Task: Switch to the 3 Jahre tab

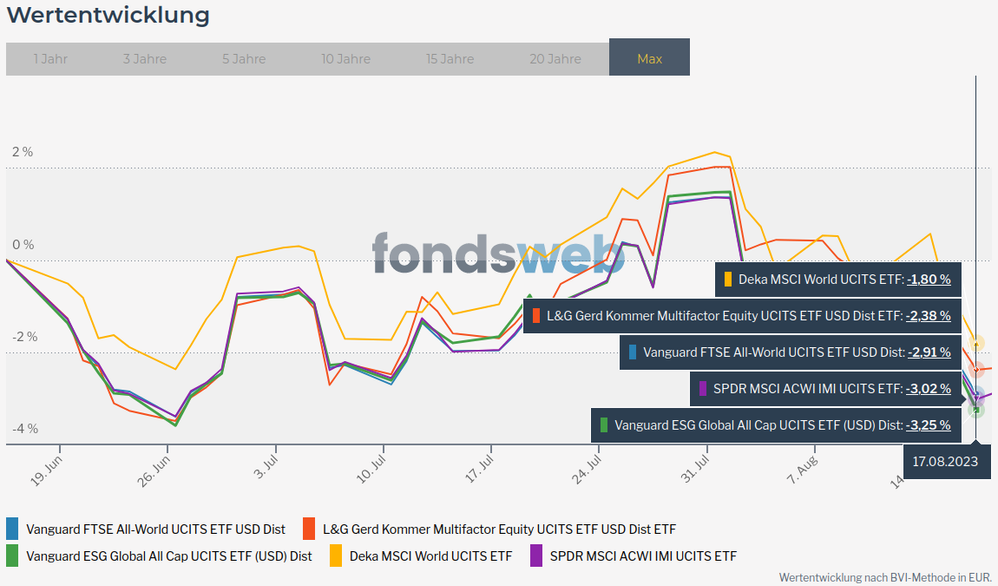Action: (x=145, y=59)
